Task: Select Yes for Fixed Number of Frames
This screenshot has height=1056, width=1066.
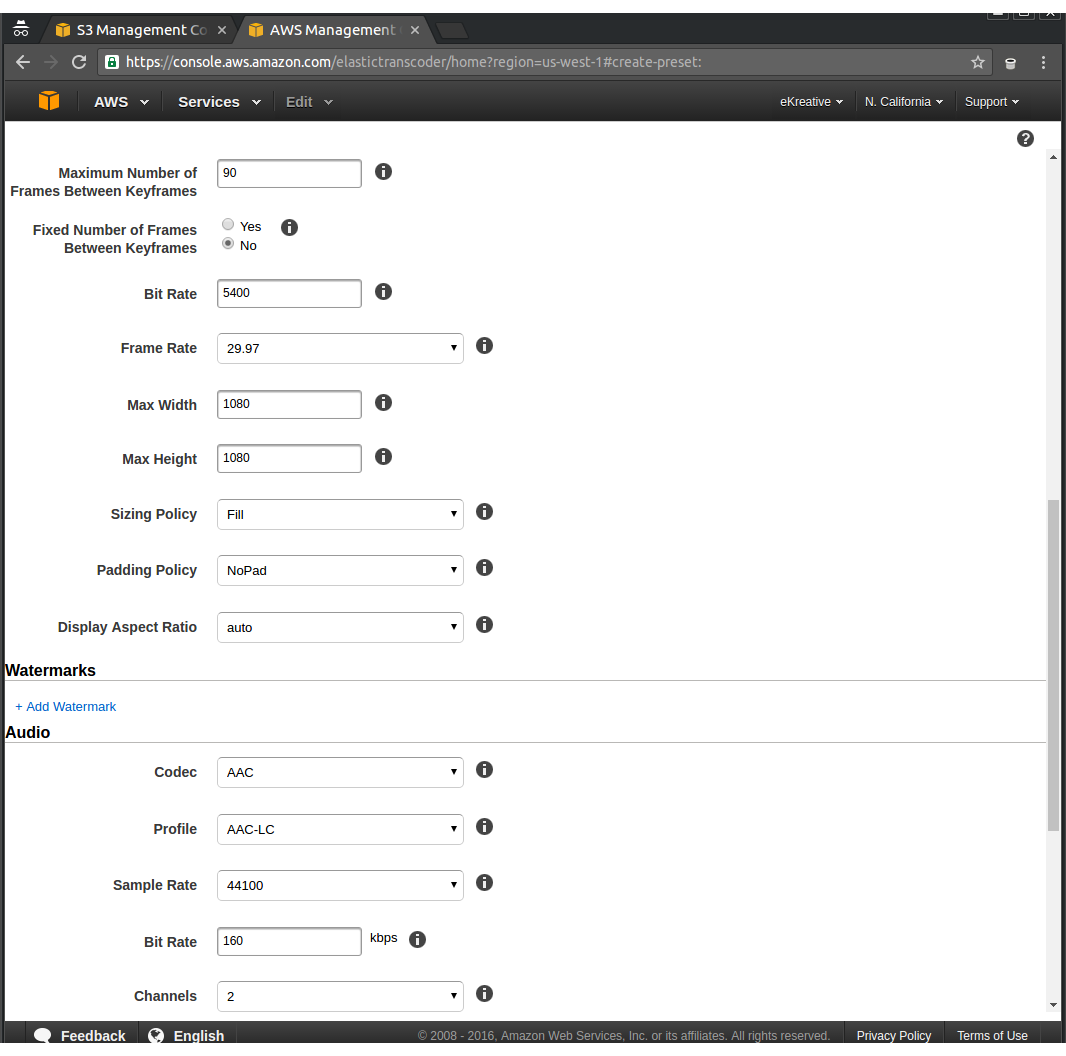Action: click(x=228, y=225)
